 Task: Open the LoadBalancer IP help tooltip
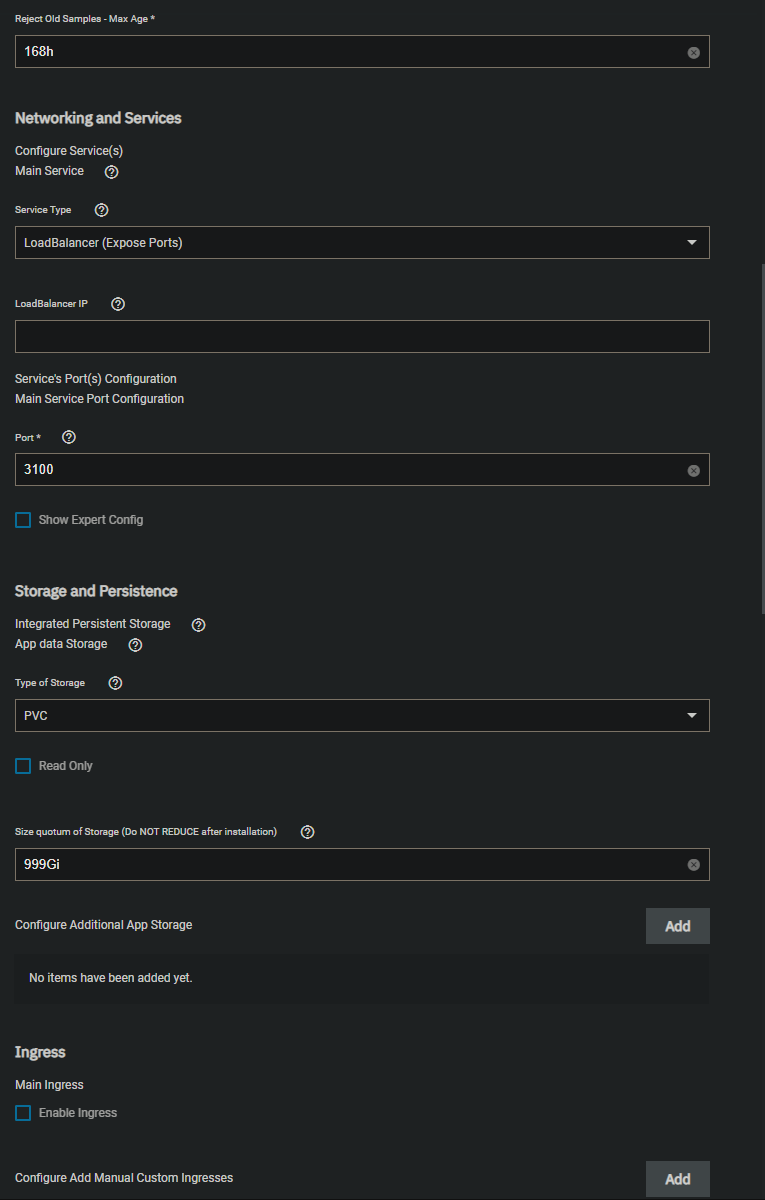point(117,304)
